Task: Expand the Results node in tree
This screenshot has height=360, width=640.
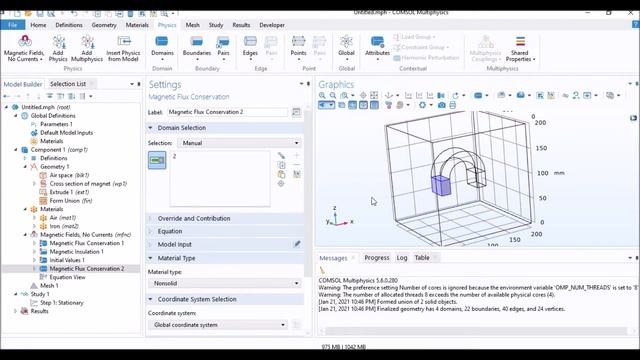Action: click(x=16, y=311)
